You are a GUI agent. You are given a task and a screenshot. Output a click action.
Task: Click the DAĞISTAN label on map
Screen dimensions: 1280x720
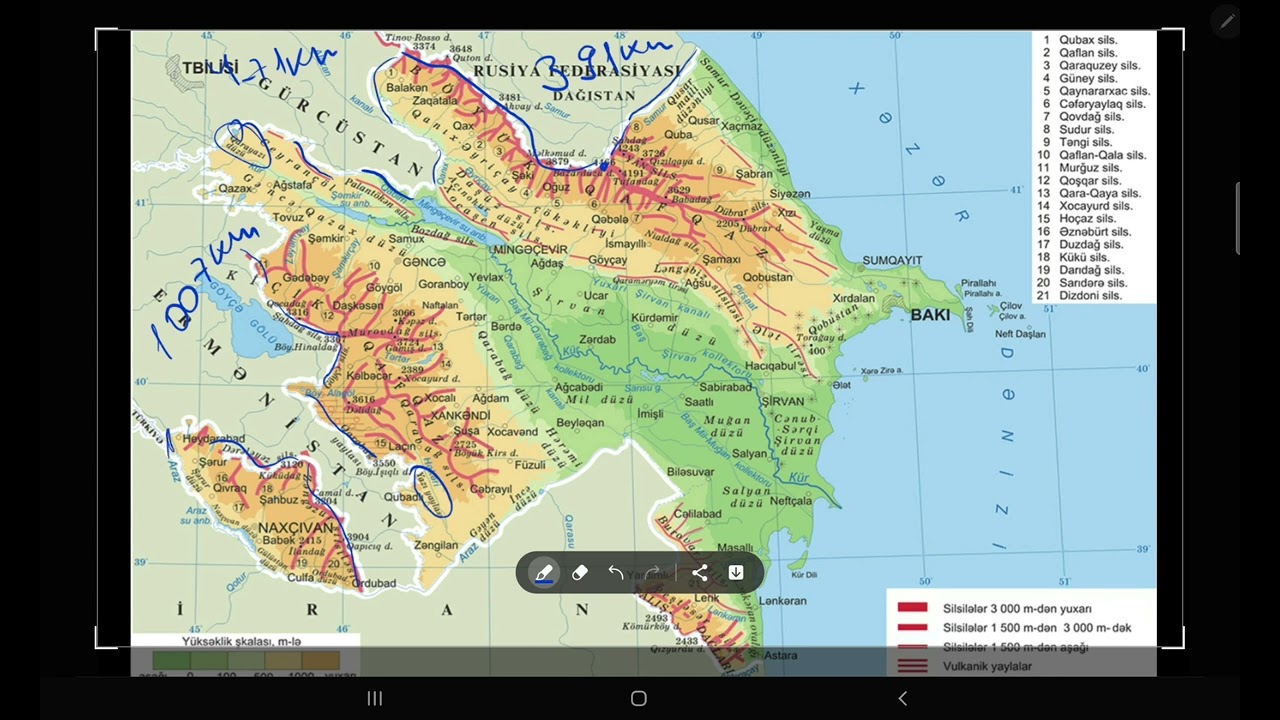[x=592, y=95]
